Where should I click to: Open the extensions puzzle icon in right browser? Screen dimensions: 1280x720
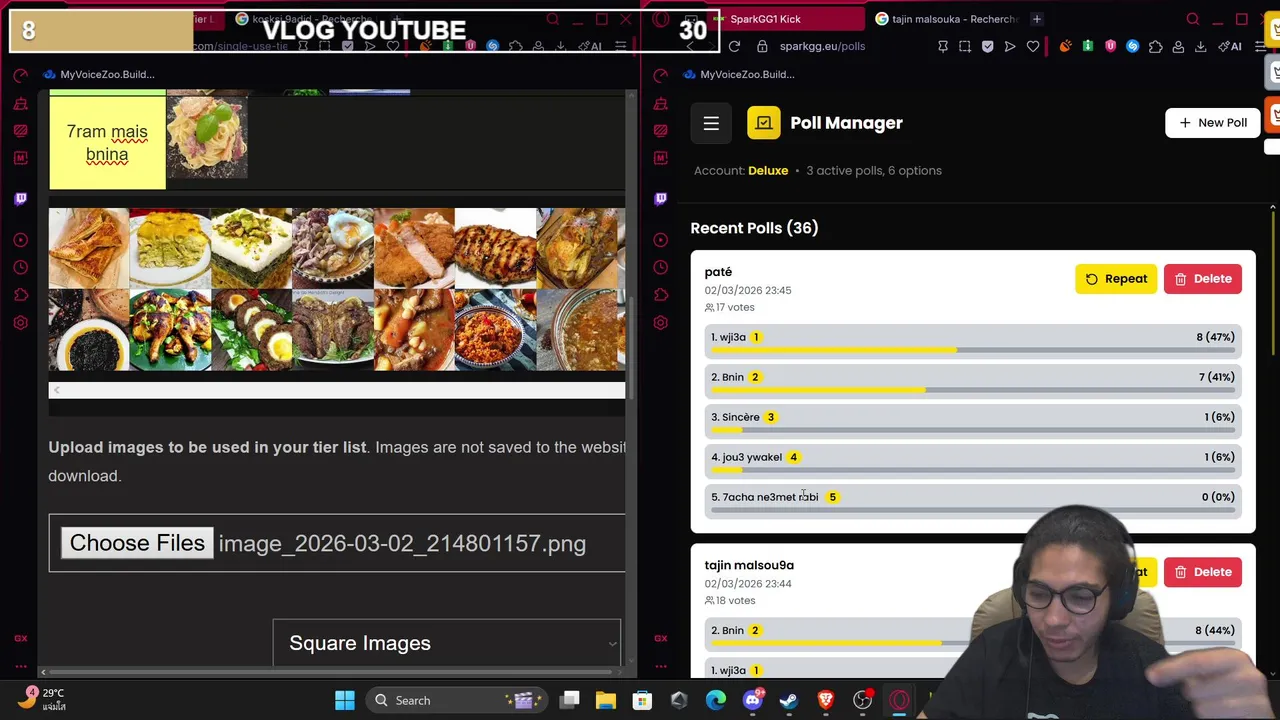[1155, 46]
